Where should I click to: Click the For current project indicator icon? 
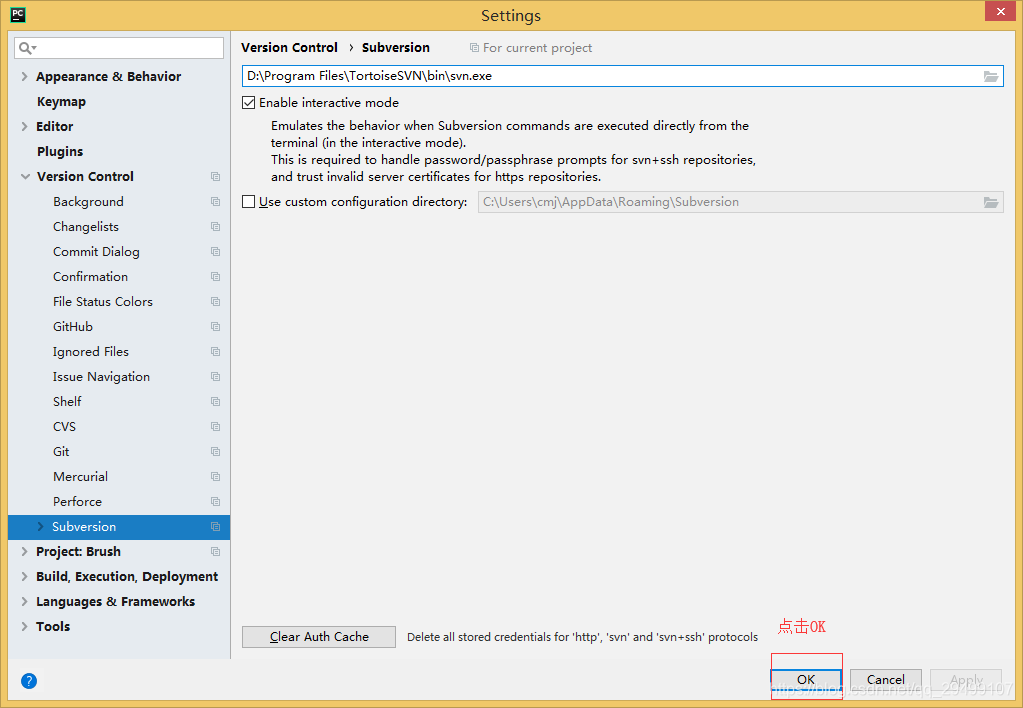pyautogui.click(x=474, y=48)
